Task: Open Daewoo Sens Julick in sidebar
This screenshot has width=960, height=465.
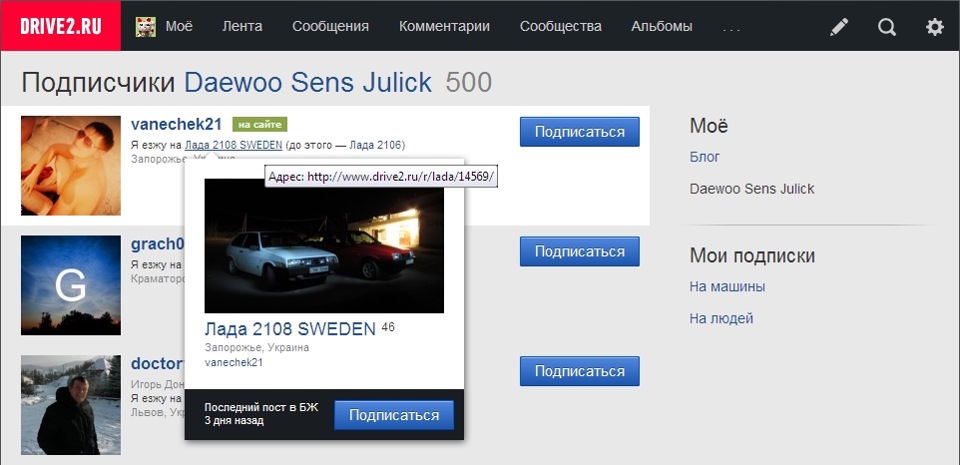Action: [752, 188]
